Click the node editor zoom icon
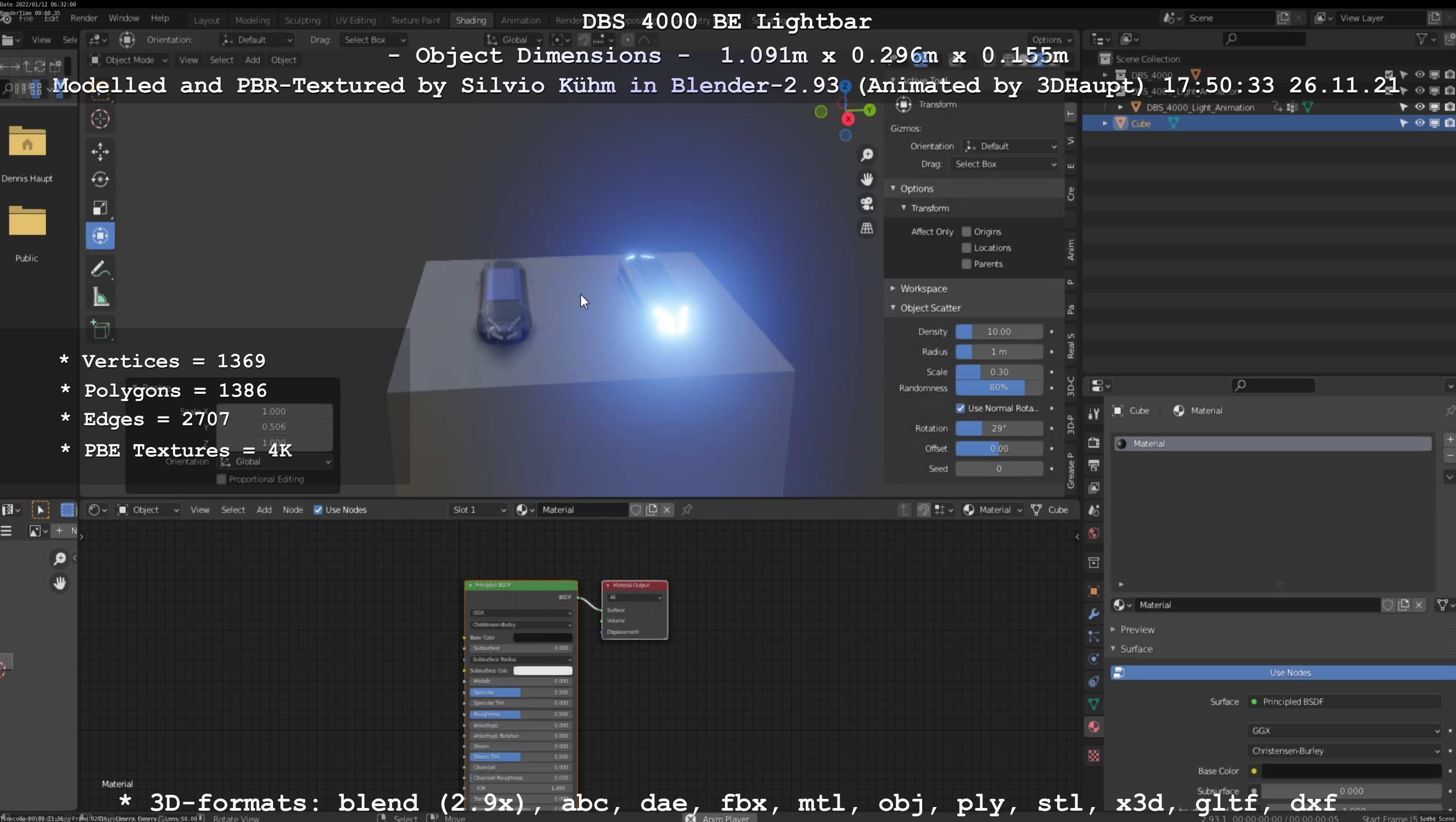1456x822 pixels. [59, 558]
